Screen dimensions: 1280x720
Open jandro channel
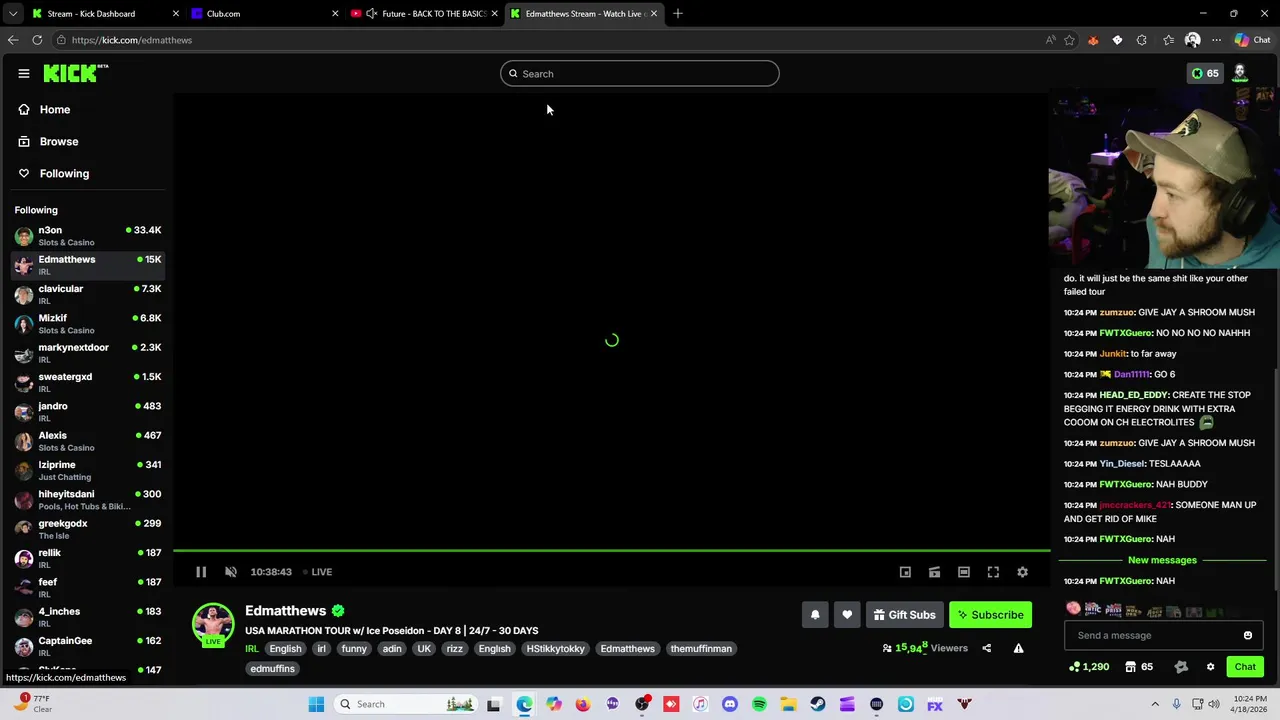click(x=88, y=411)
